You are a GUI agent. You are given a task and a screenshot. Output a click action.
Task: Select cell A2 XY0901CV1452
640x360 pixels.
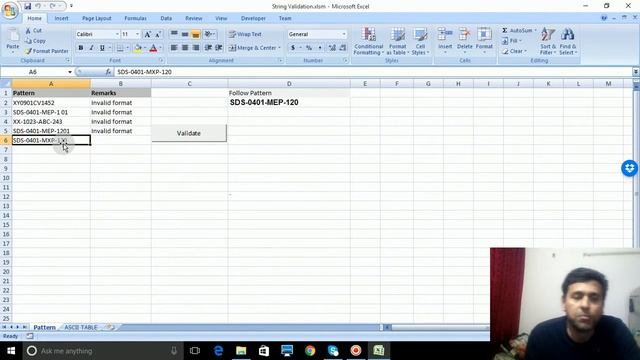pos(51,103)
